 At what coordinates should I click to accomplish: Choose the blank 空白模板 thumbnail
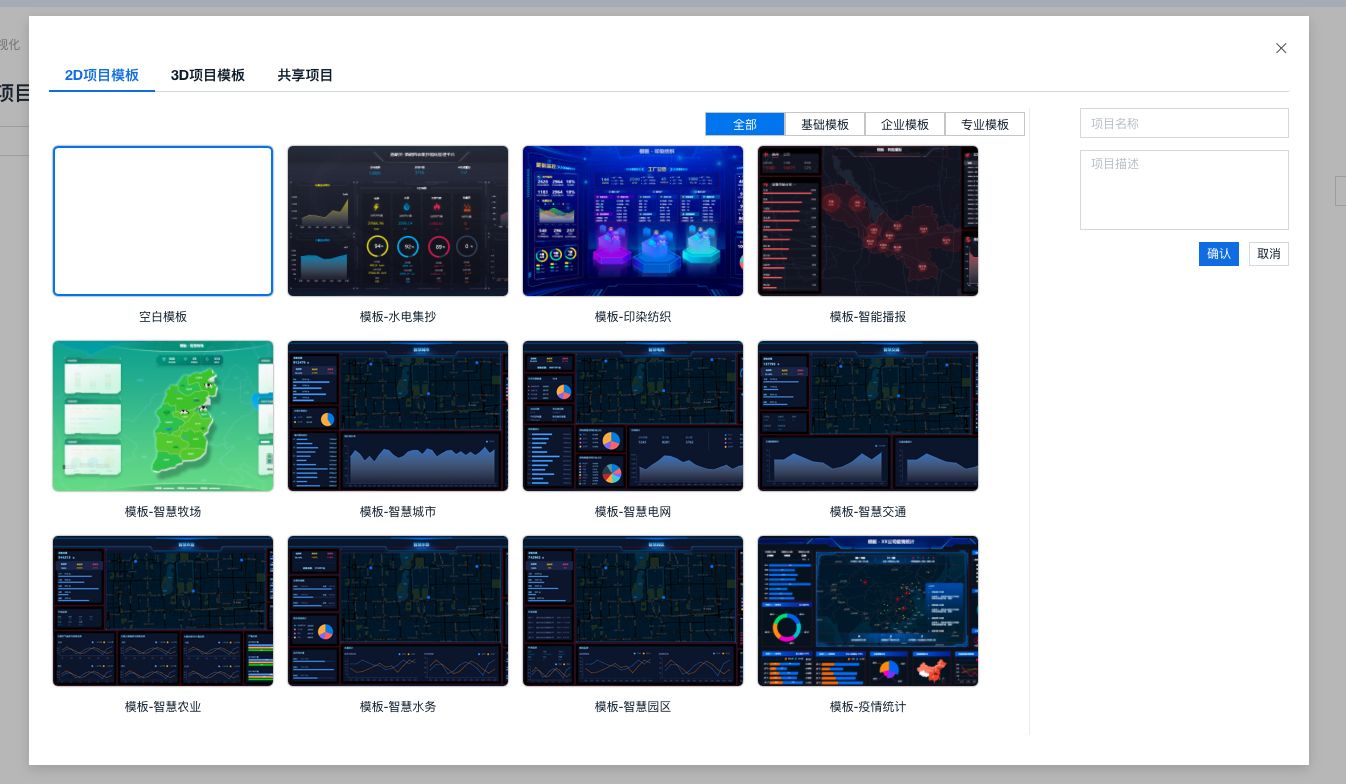[x=163, y=221]
